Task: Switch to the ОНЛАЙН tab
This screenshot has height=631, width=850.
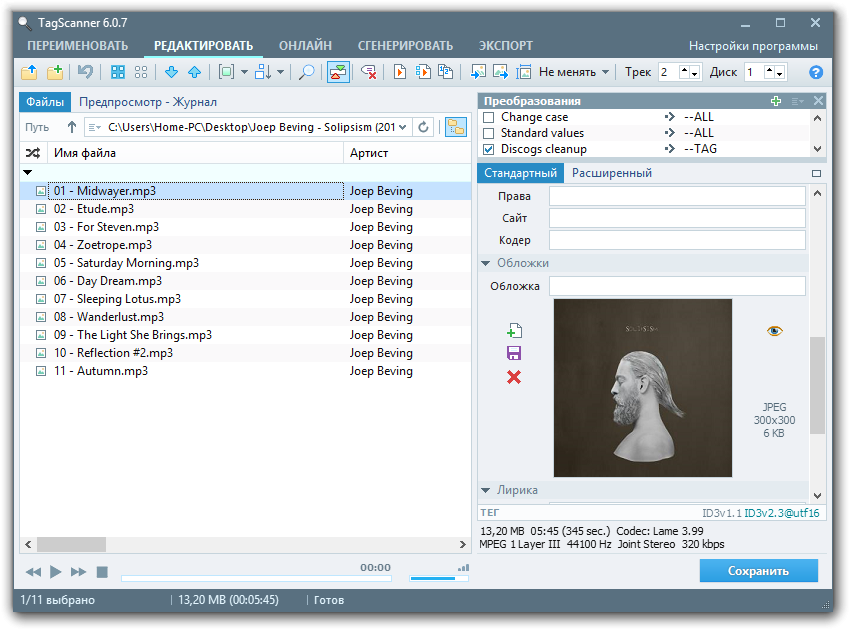Action: (x=305, y=46)
